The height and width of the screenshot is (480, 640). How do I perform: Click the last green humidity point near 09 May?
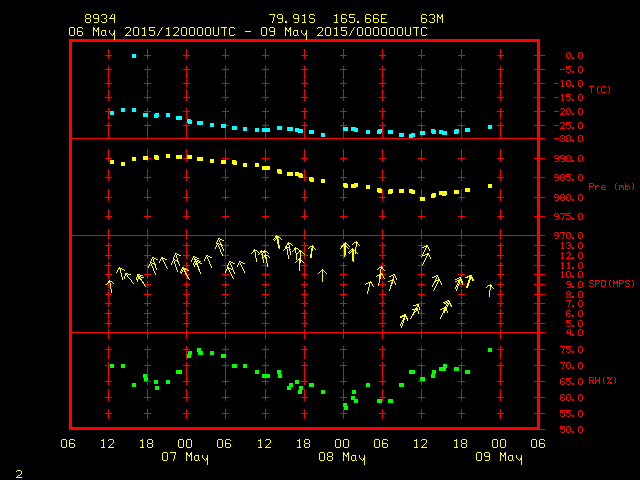tap(490, 350)
